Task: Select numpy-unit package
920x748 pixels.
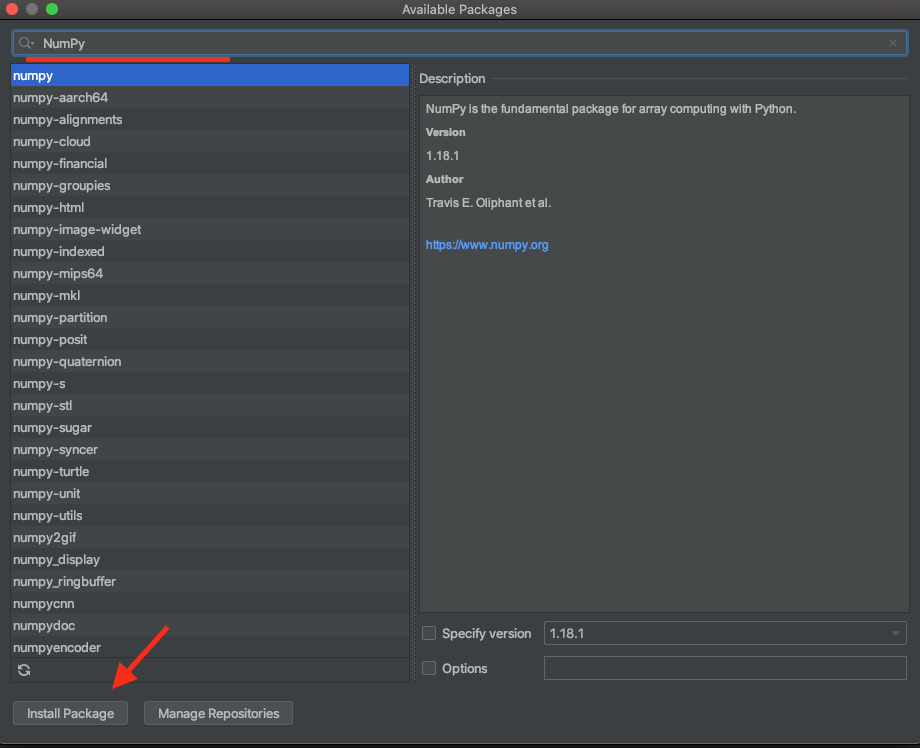Action: 210,493
